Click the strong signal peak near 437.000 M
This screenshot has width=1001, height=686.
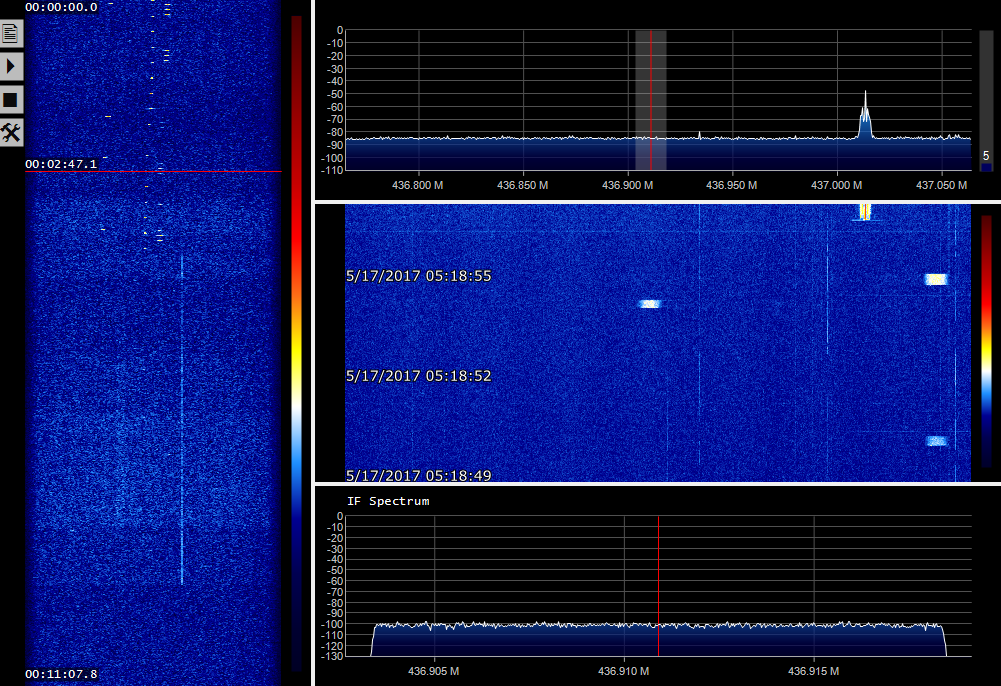click(865, 115)
